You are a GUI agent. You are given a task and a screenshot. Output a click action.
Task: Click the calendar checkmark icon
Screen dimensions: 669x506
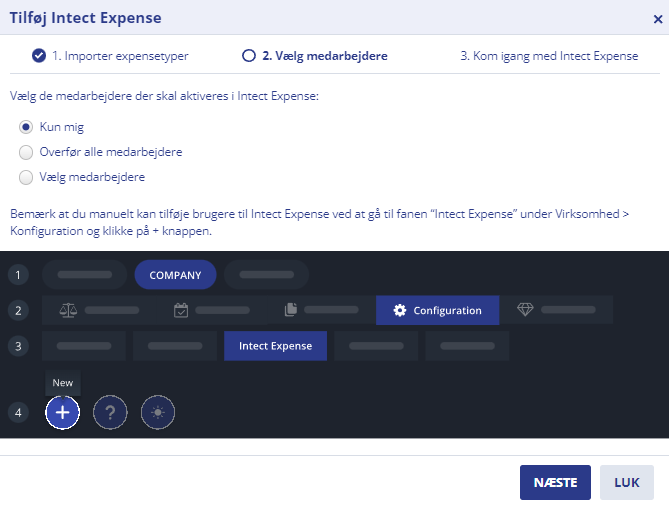(x=181, y=310)
